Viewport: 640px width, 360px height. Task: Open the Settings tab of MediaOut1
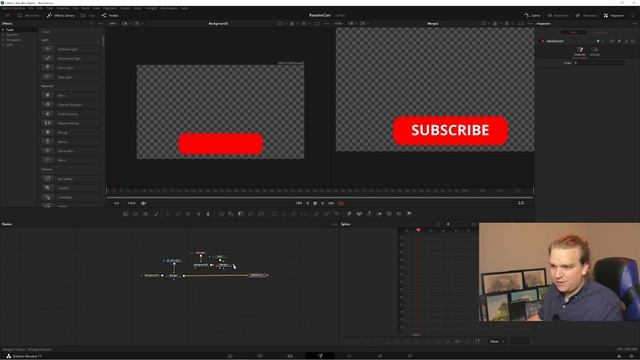[x=595, y=51]
